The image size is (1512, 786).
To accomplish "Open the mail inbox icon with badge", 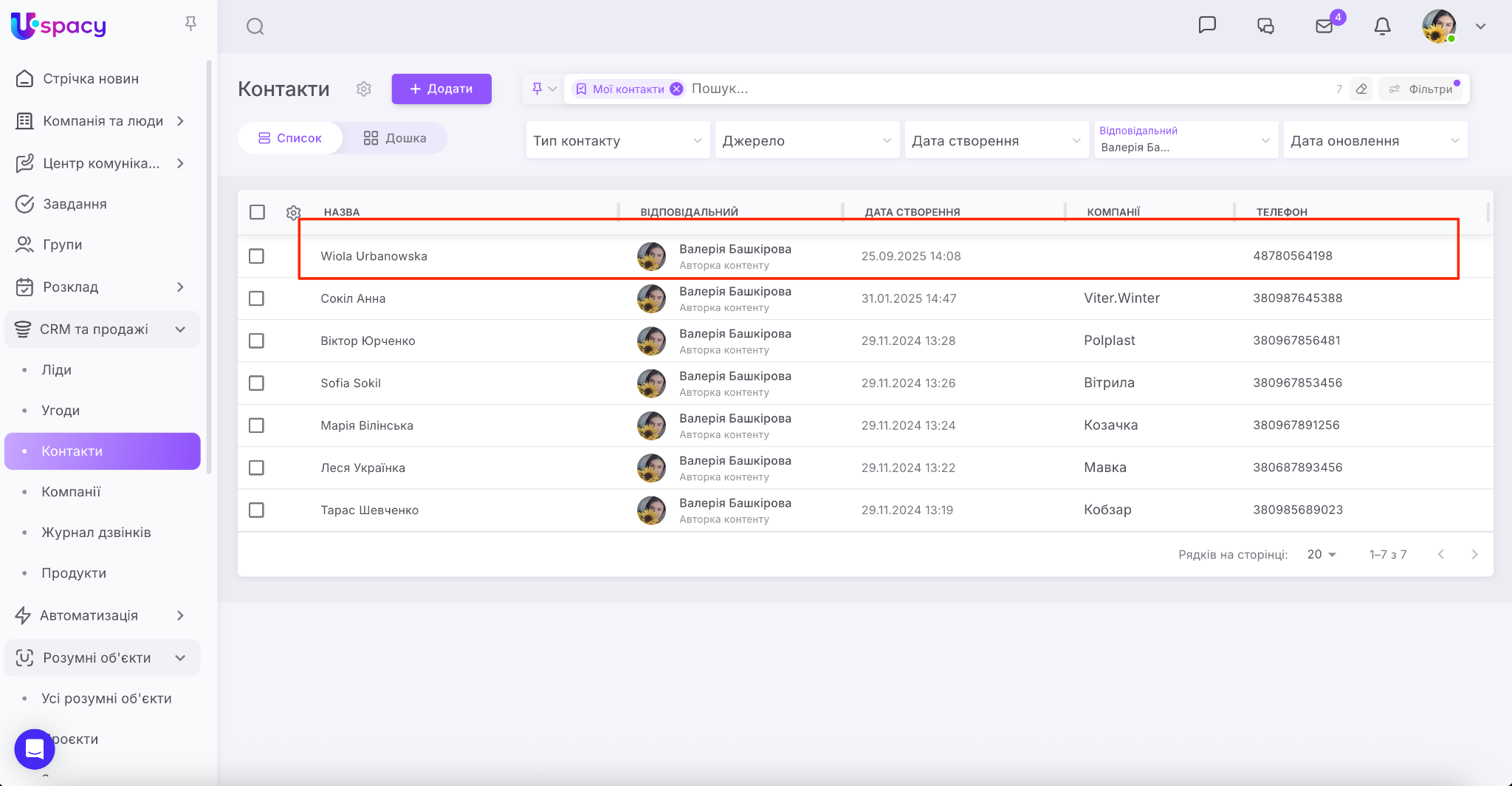I will click(x=1324, y=27).
